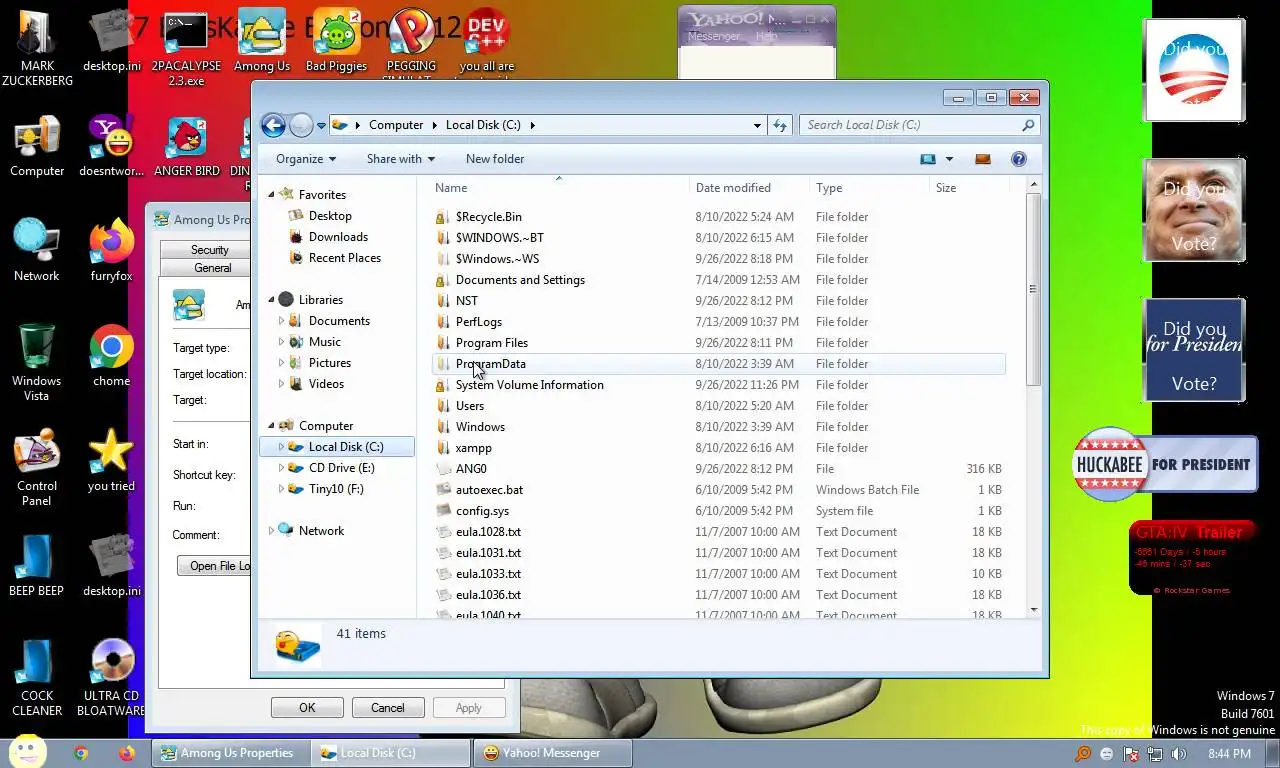Screen dimensions: 1280x768
Task: Select the System Volume Information folder
Action: (720, 385)
